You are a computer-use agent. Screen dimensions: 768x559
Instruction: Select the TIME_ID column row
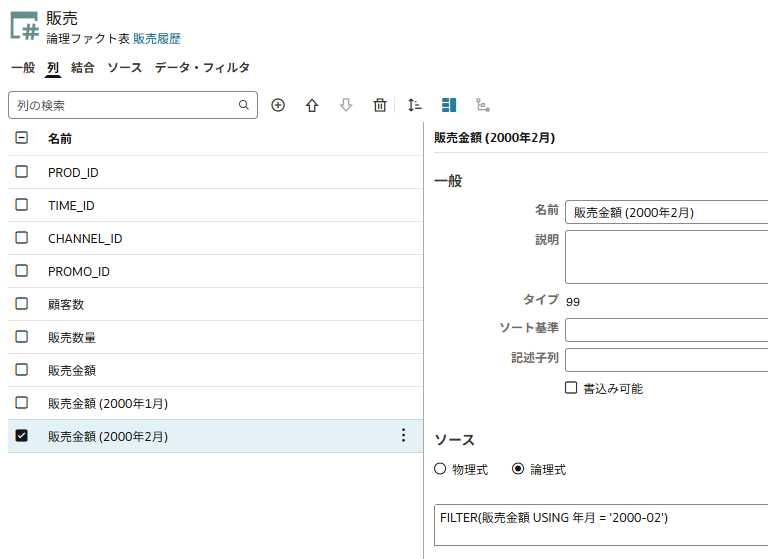coord(216,205)
